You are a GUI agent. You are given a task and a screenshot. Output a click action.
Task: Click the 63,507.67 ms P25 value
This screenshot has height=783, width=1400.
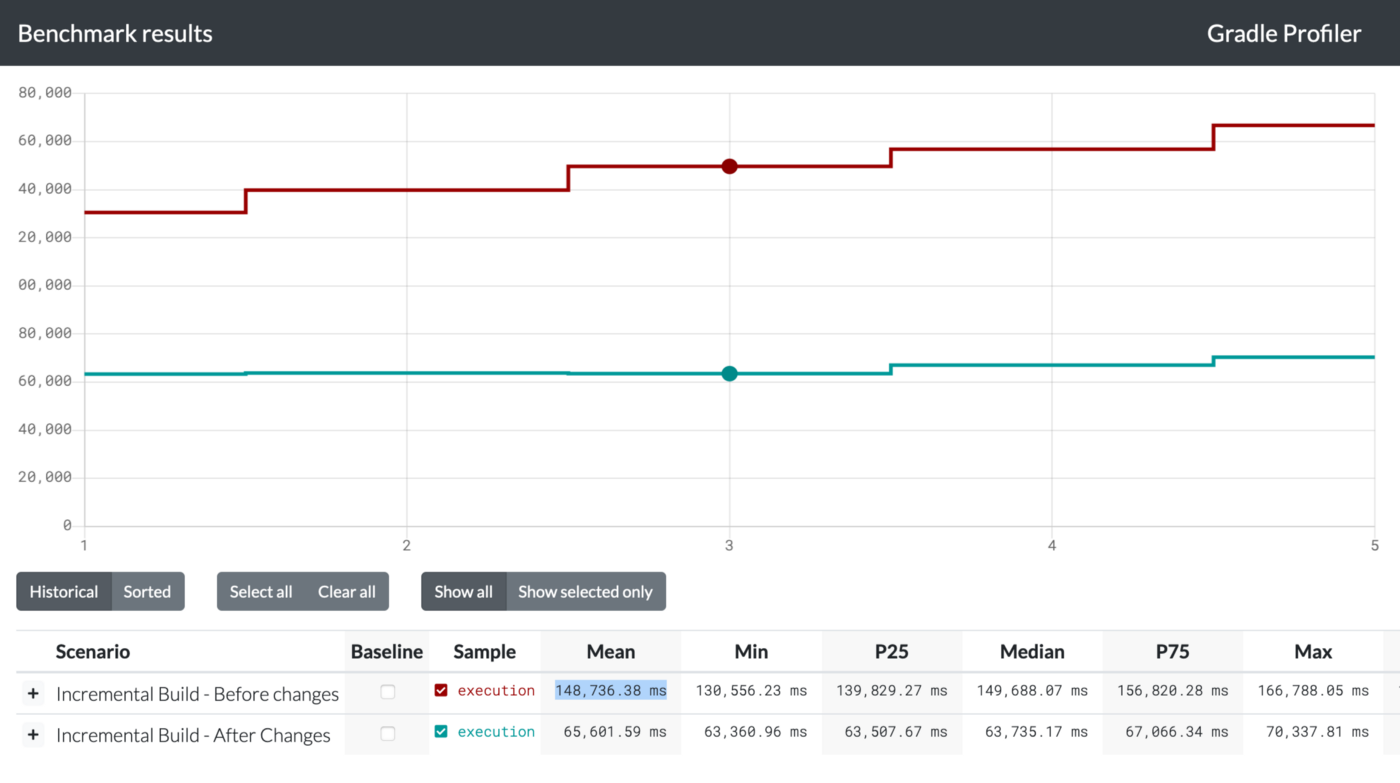coord(896,732)
